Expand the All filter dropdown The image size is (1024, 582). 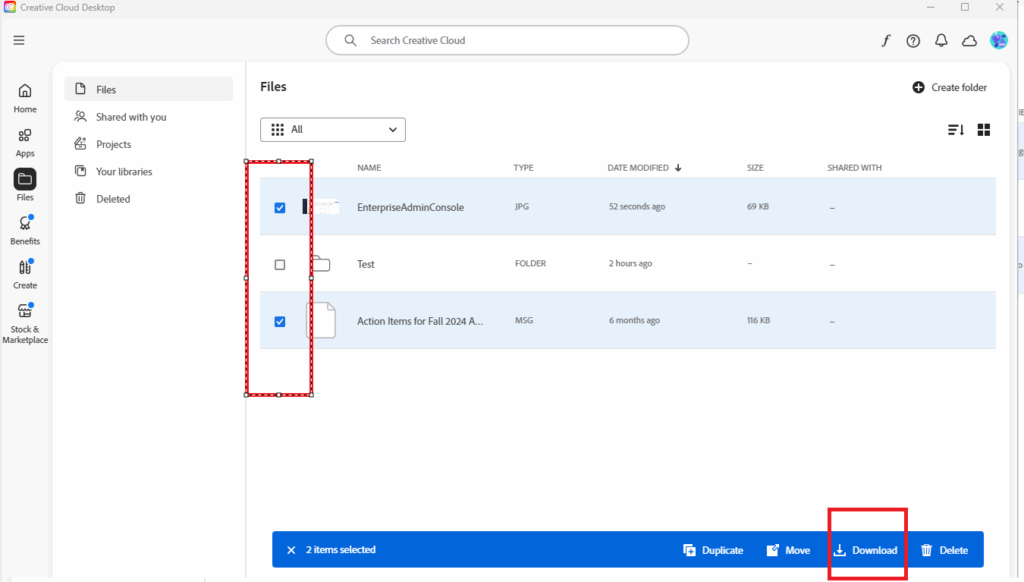point(333,129)
